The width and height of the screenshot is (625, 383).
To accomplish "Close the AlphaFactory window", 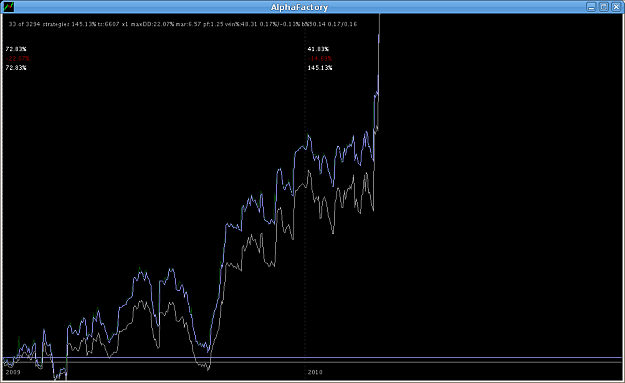I will (x=616, y=7).
